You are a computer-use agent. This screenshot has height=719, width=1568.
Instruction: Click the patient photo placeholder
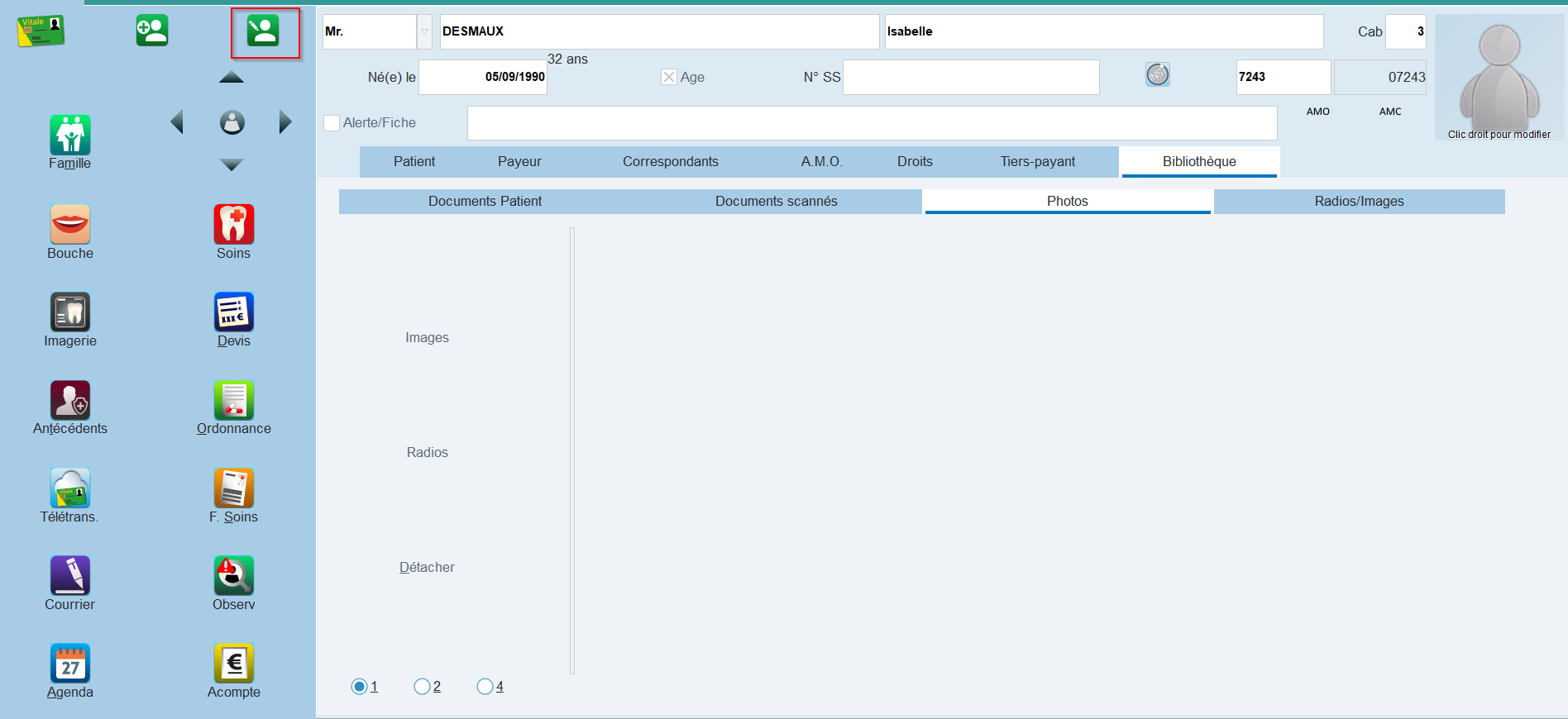click(1499, 78)
